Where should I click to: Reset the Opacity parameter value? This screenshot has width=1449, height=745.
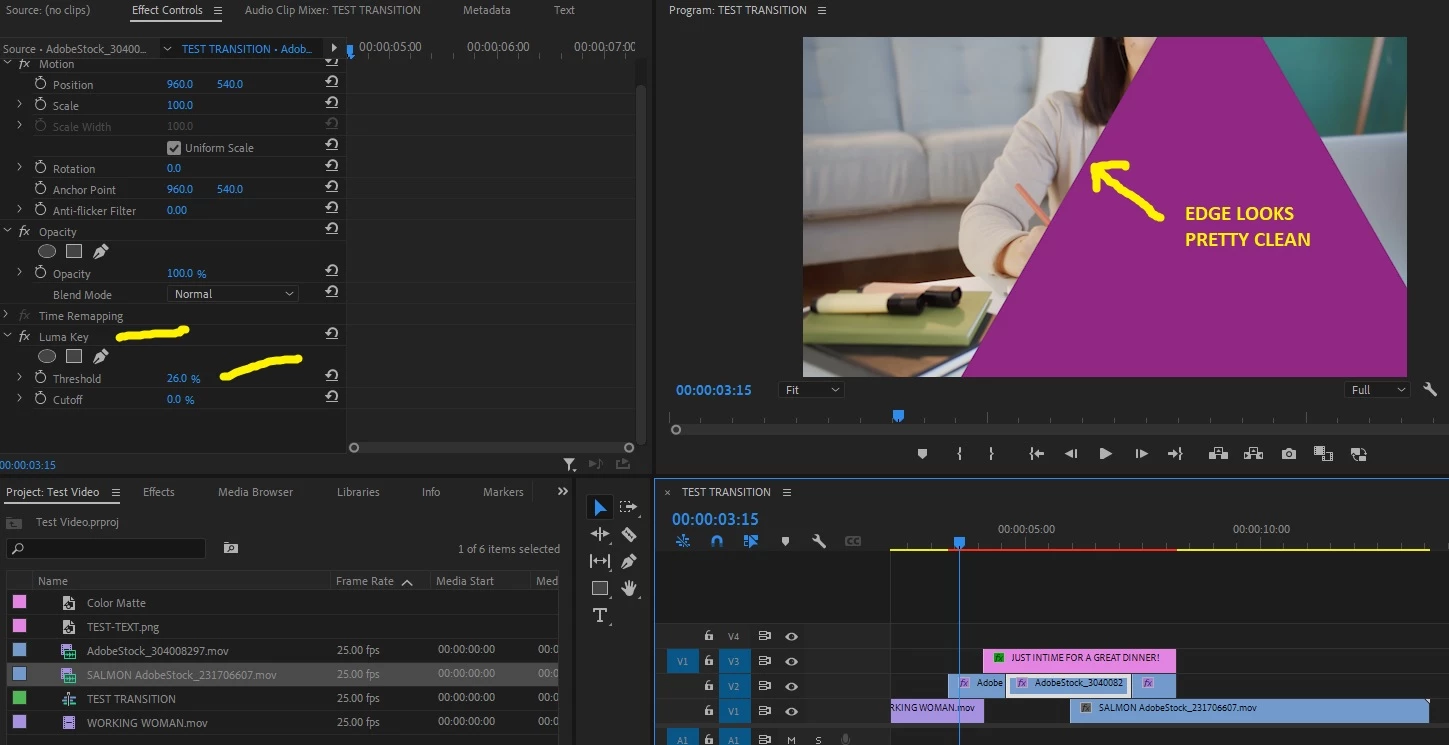pyautogui.click(x=331, y=272)
